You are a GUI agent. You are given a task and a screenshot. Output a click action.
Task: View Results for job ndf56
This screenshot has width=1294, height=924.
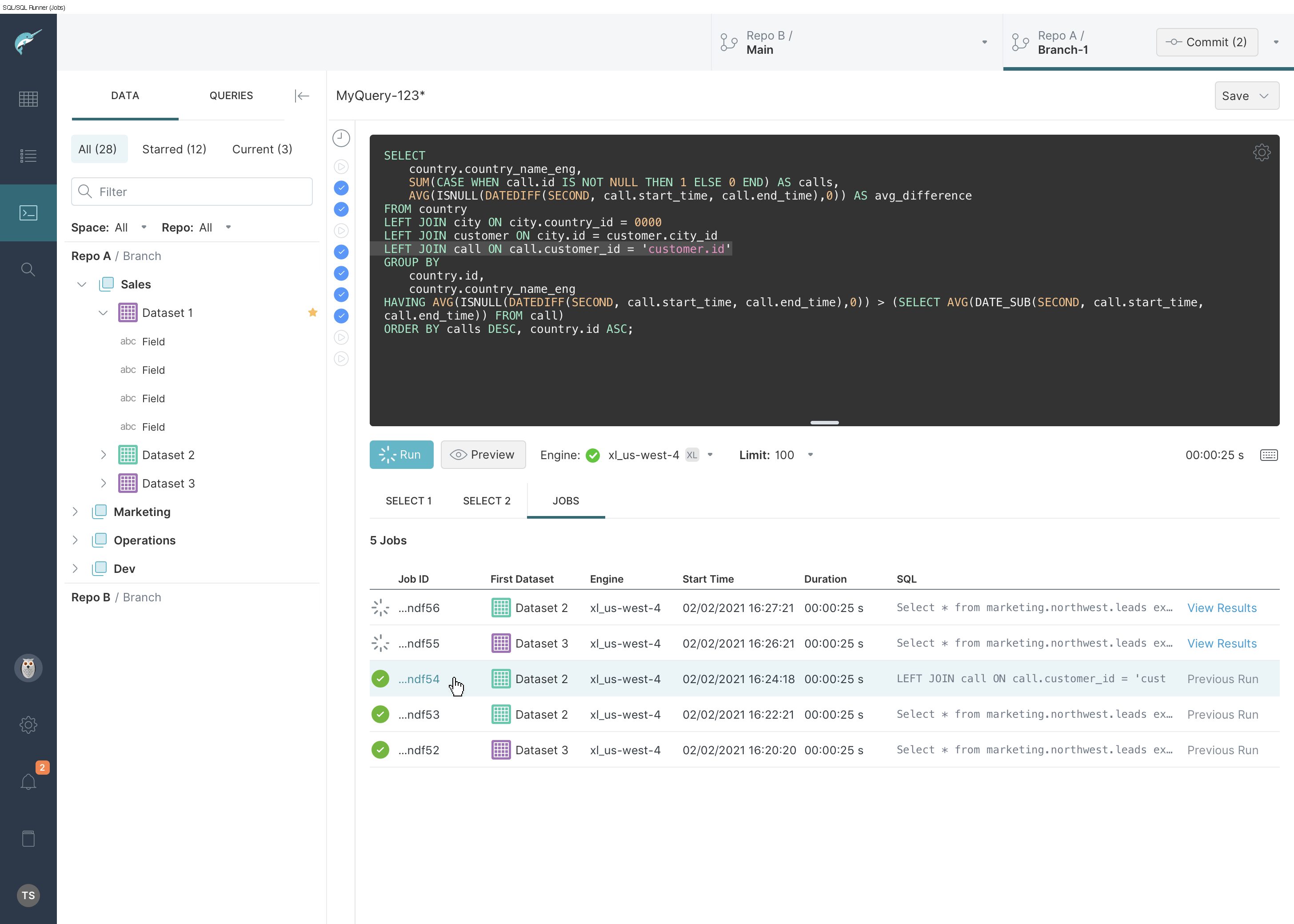tap(1222, 608)
